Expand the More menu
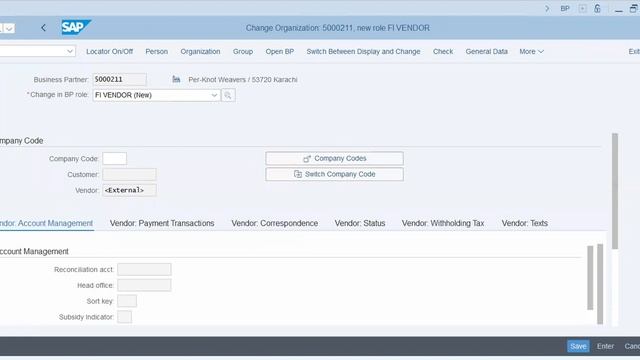Screen dimensions: 640x360 (x=531, y=51)
